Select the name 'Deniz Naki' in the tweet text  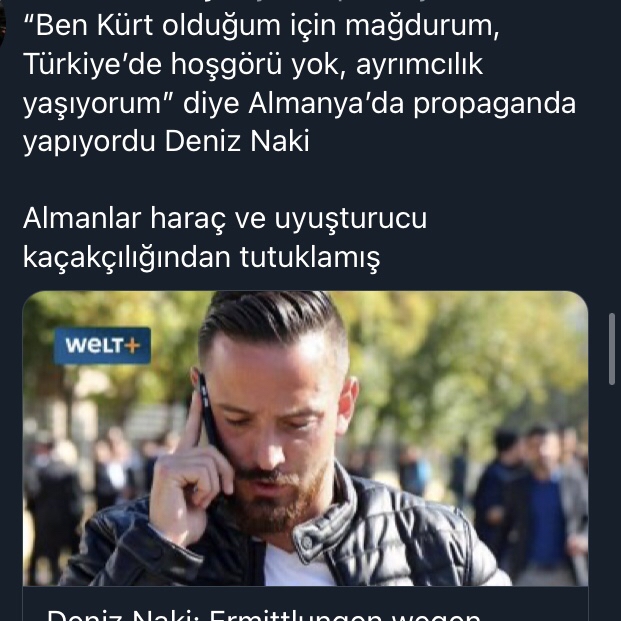tap(237, 141)
